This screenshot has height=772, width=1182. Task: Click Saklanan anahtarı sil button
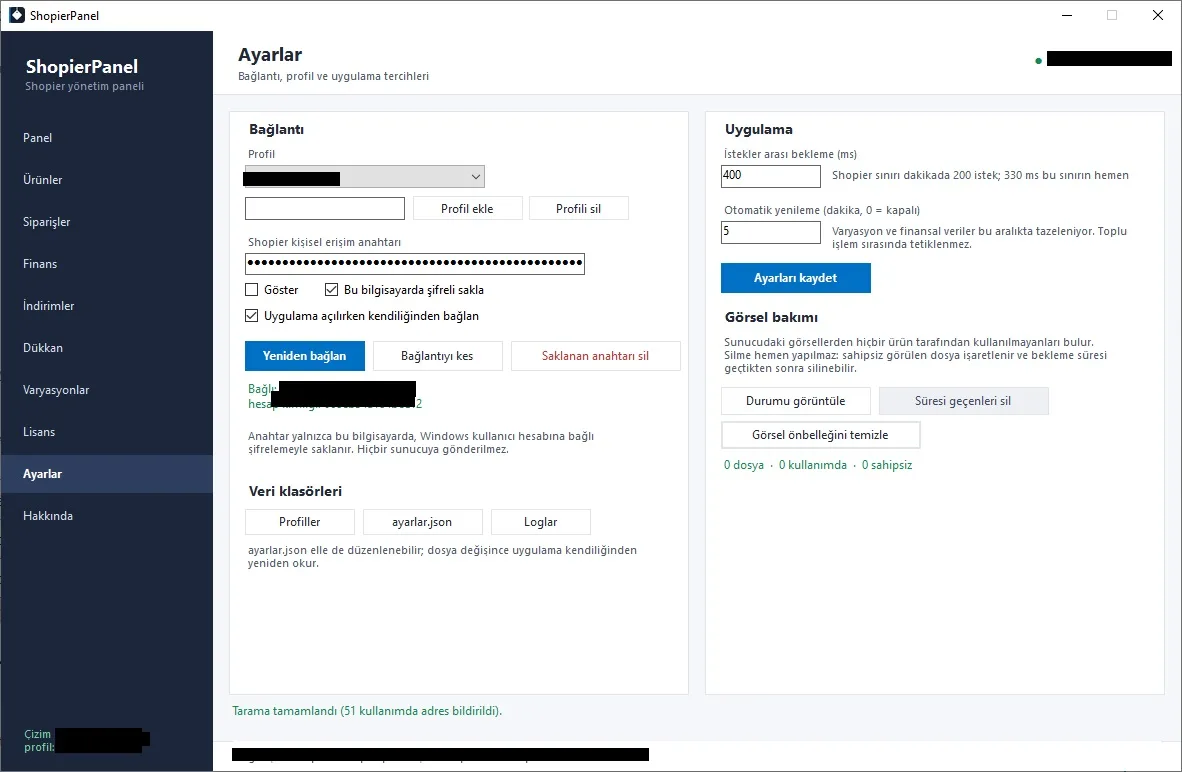click(596, 356)
